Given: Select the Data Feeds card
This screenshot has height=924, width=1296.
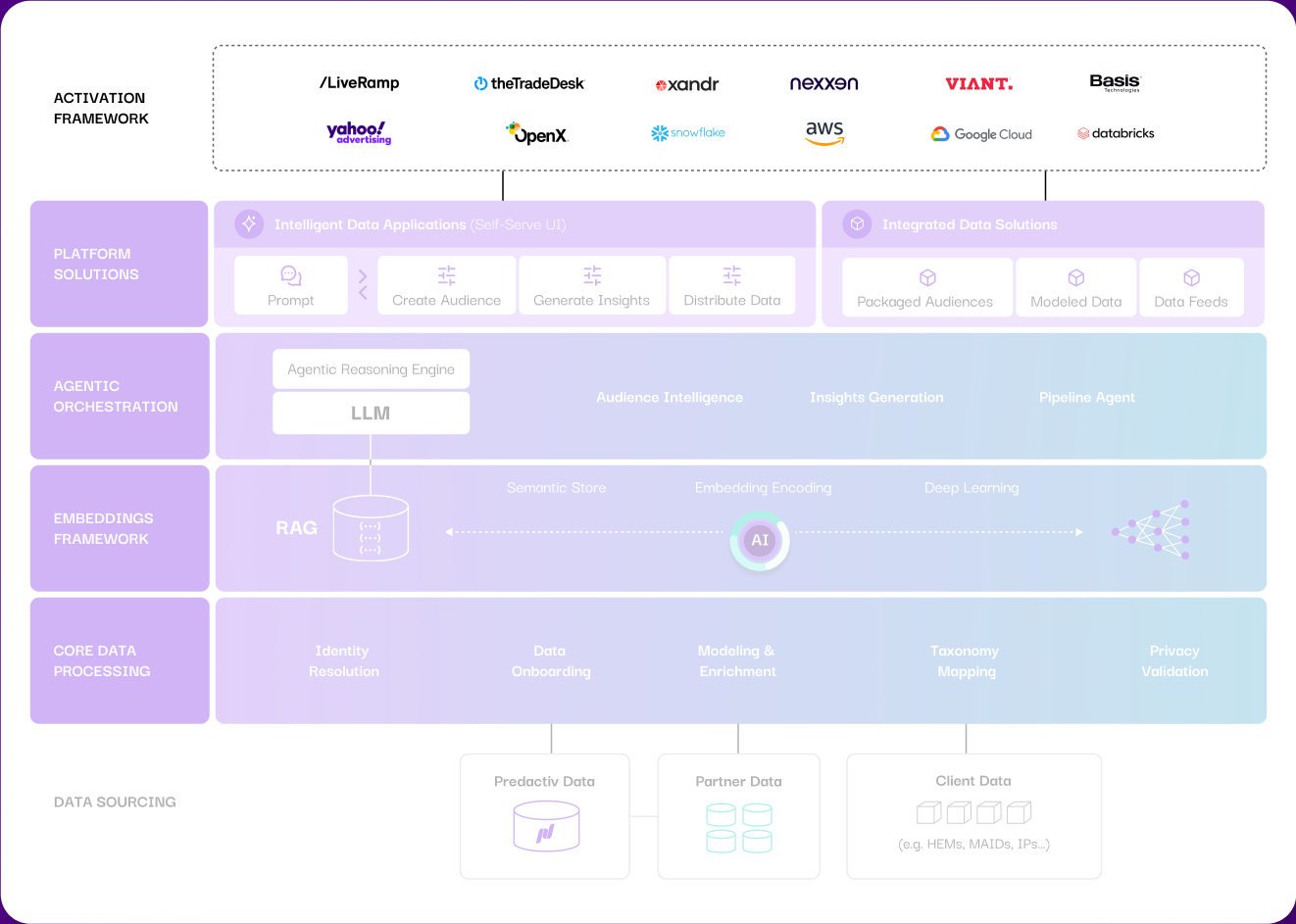Looking at the screenshot, I should (x=1191, y=287).
